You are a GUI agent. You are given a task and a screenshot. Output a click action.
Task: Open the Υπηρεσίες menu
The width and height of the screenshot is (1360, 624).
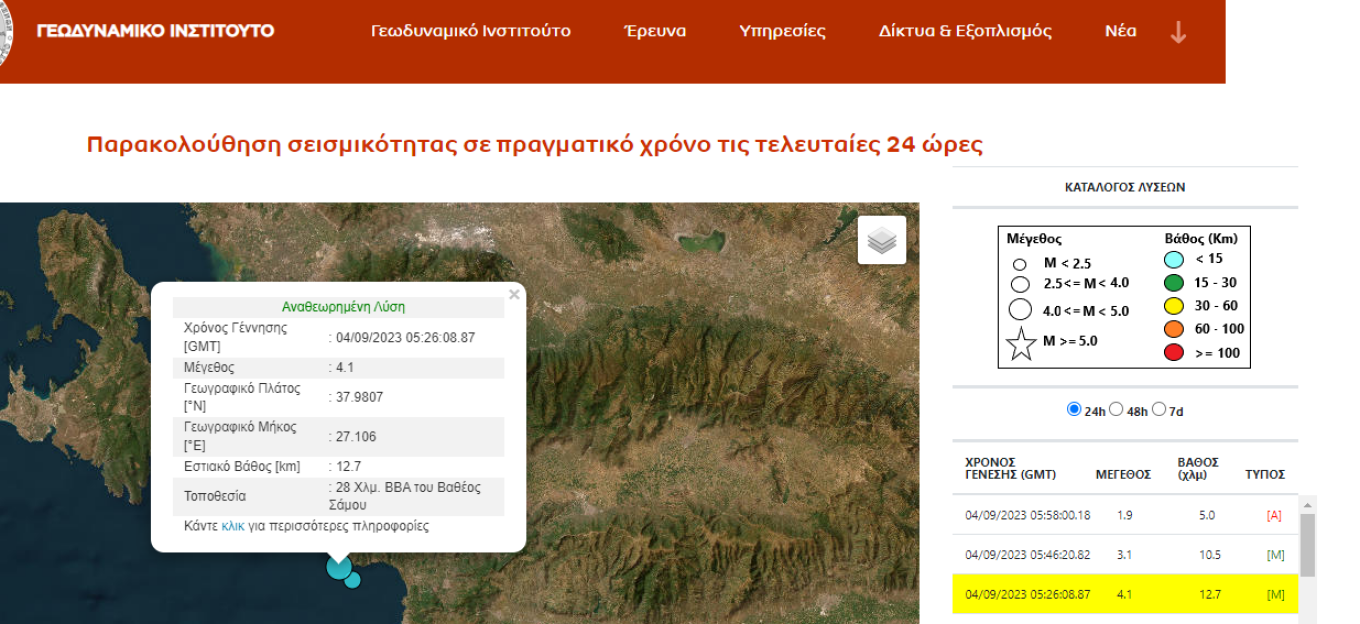click(x=782, y=31)
